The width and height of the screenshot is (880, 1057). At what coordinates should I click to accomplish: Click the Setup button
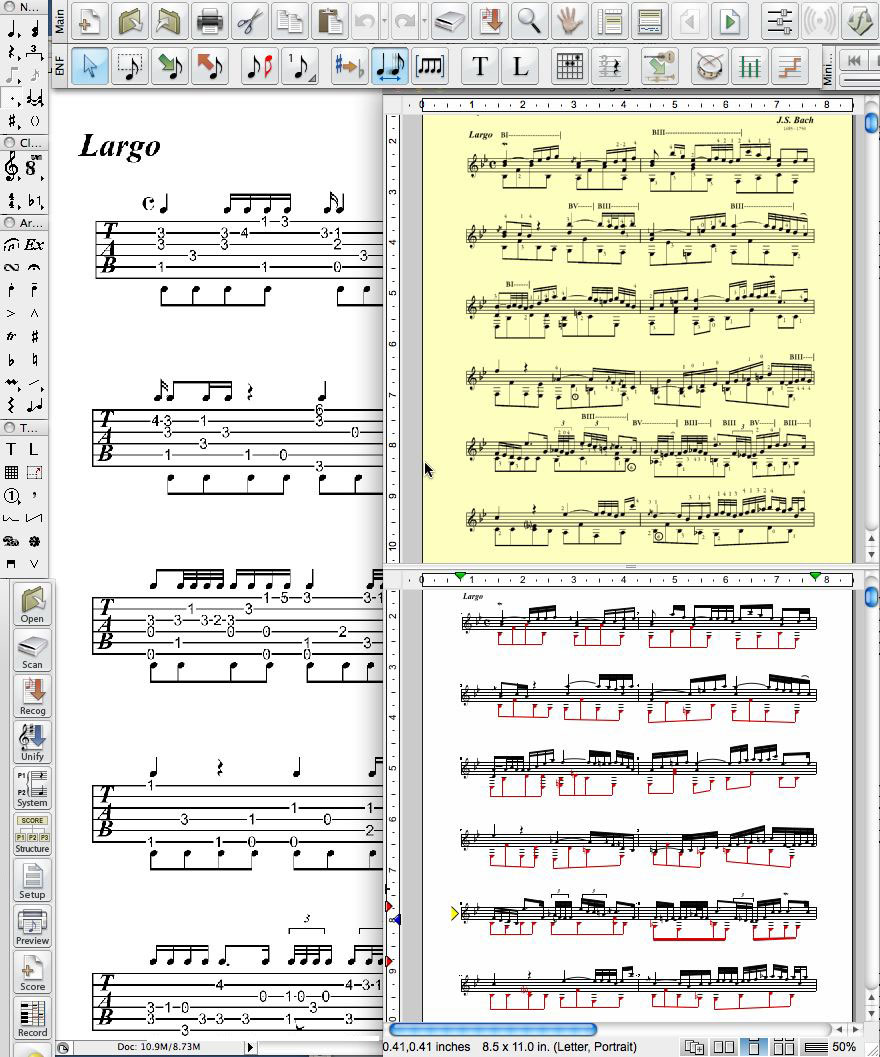32,880
